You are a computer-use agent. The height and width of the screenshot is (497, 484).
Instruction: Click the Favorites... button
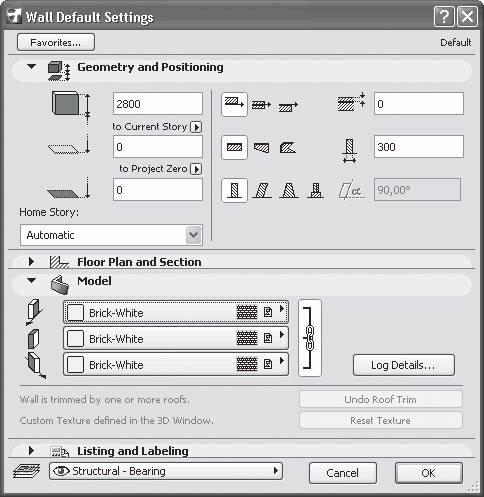pyautogui.click(x=56, y=42)
